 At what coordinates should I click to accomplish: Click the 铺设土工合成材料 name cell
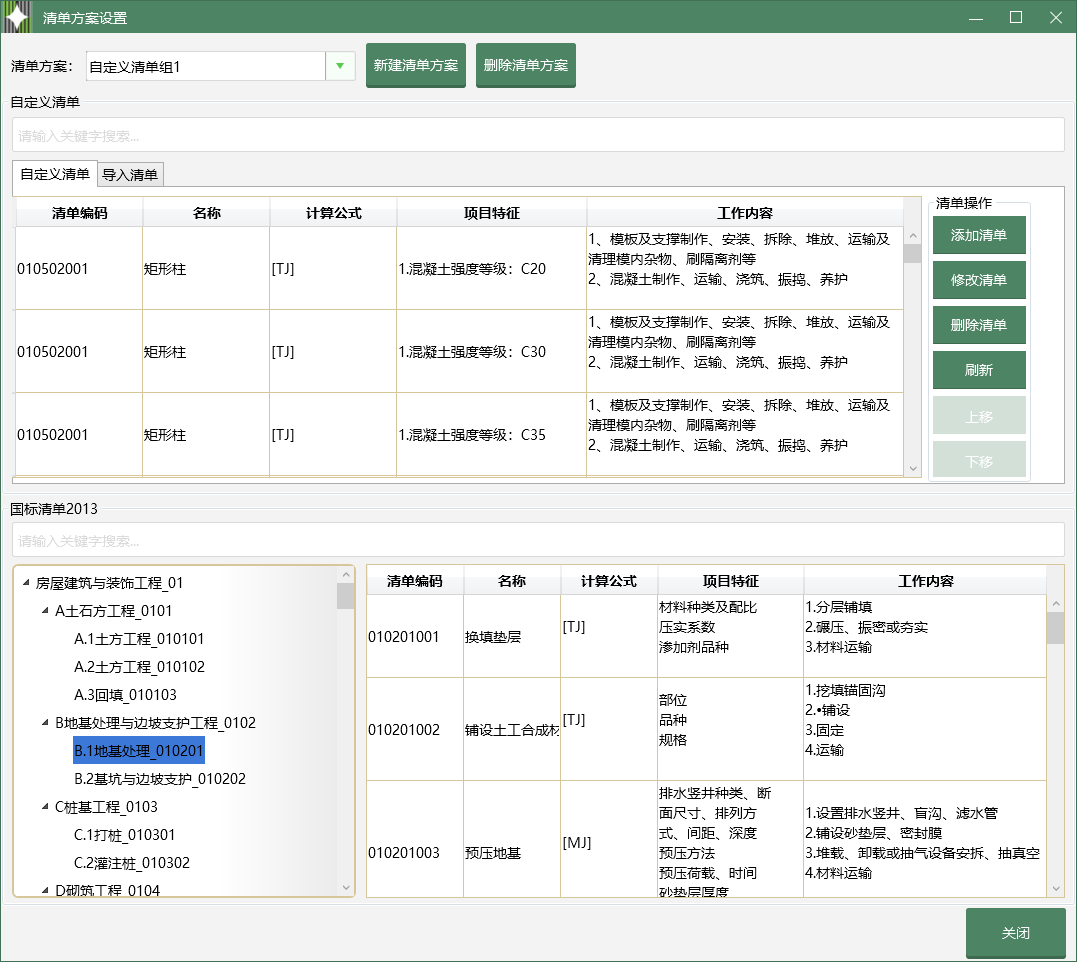coord(512,729)
